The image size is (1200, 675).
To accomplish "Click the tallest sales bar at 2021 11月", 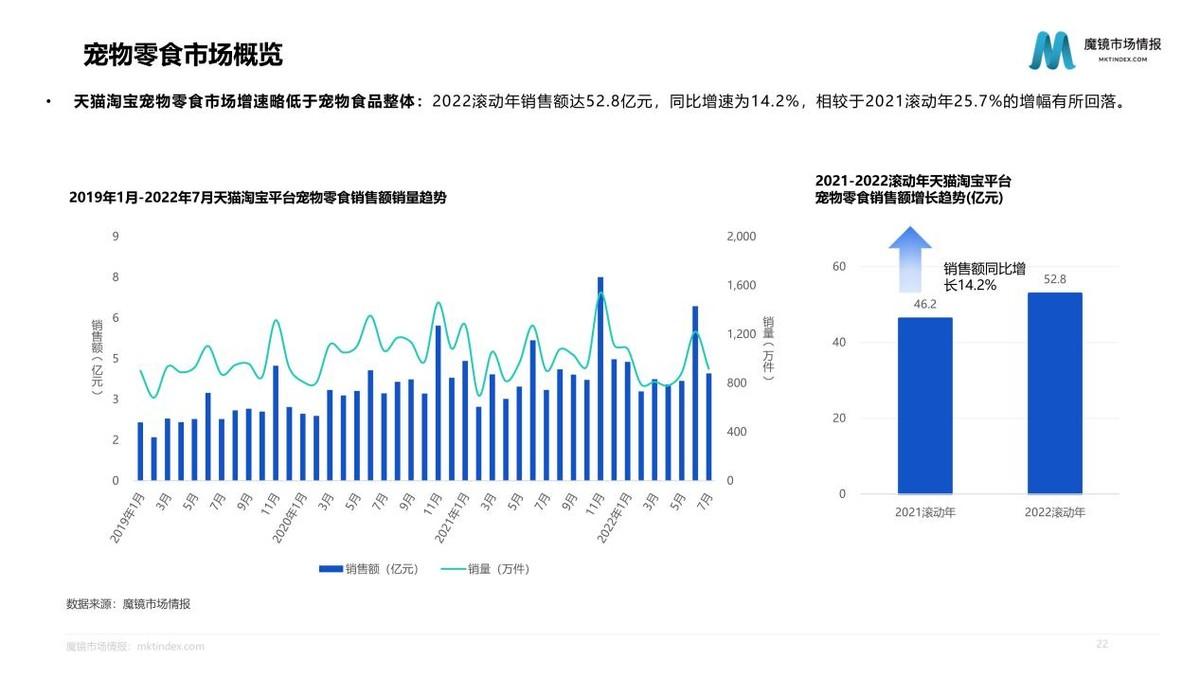I will (600, 378).
